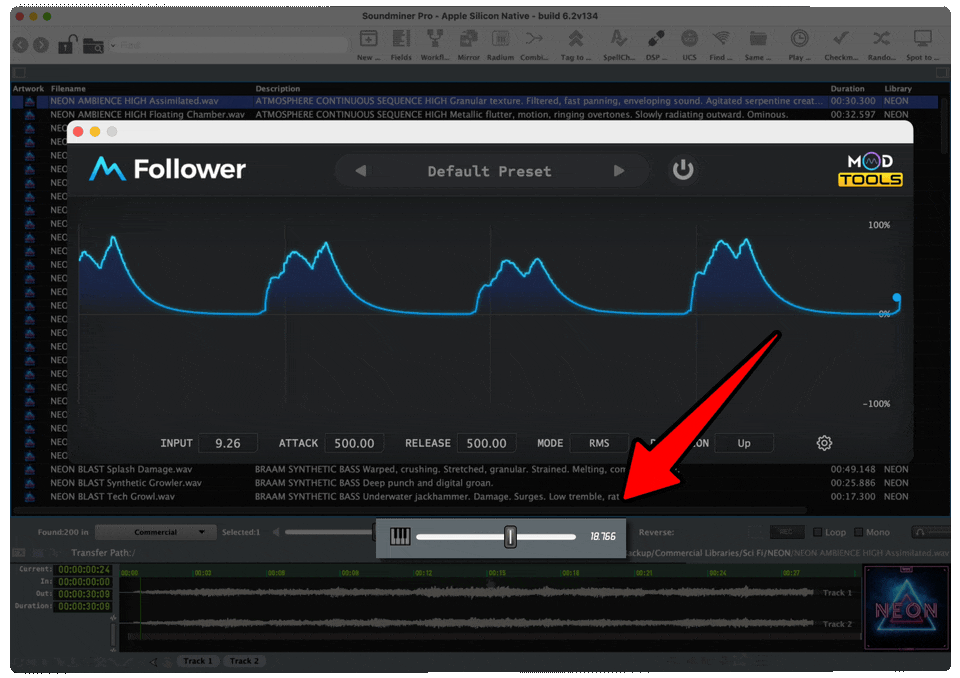Select NEON BLAST Splash Damage.wav row
The image size is (960, 678).
pos(475,469)
